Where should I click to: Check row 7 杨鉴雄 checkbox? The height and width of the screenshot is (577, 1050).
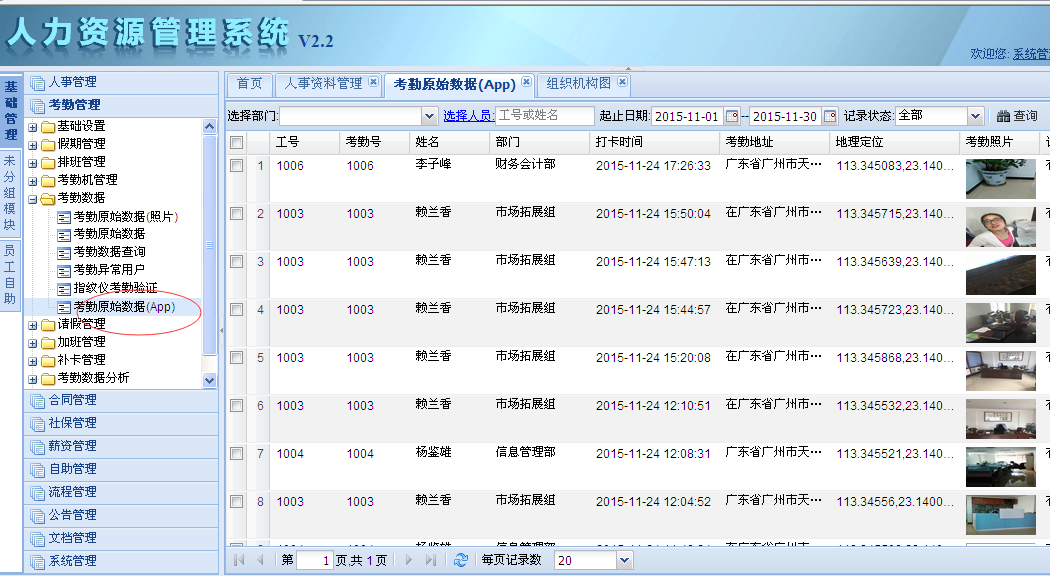pos(236,454)
